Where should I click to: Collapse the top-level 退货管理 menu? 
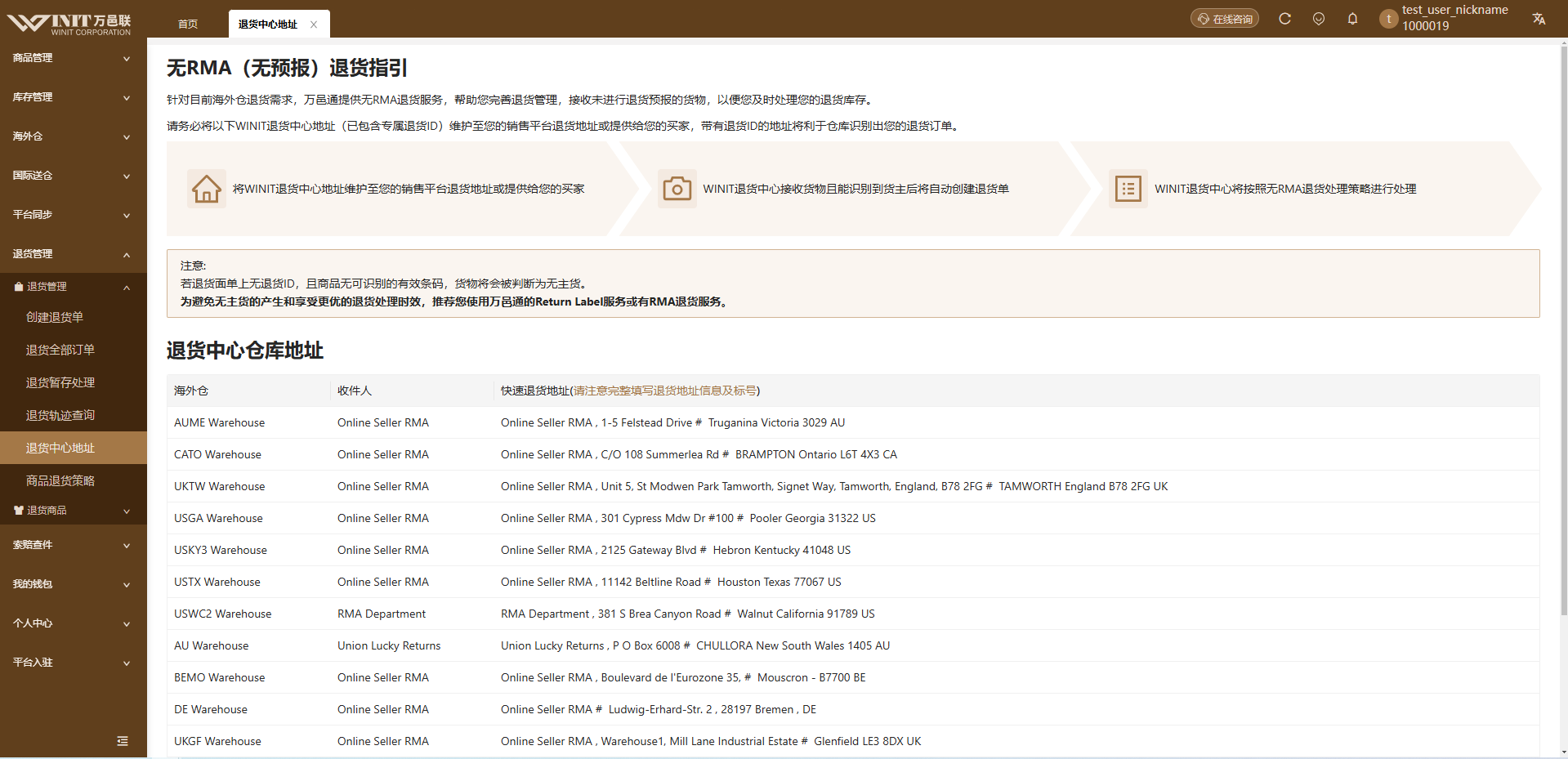click(74, 254)
